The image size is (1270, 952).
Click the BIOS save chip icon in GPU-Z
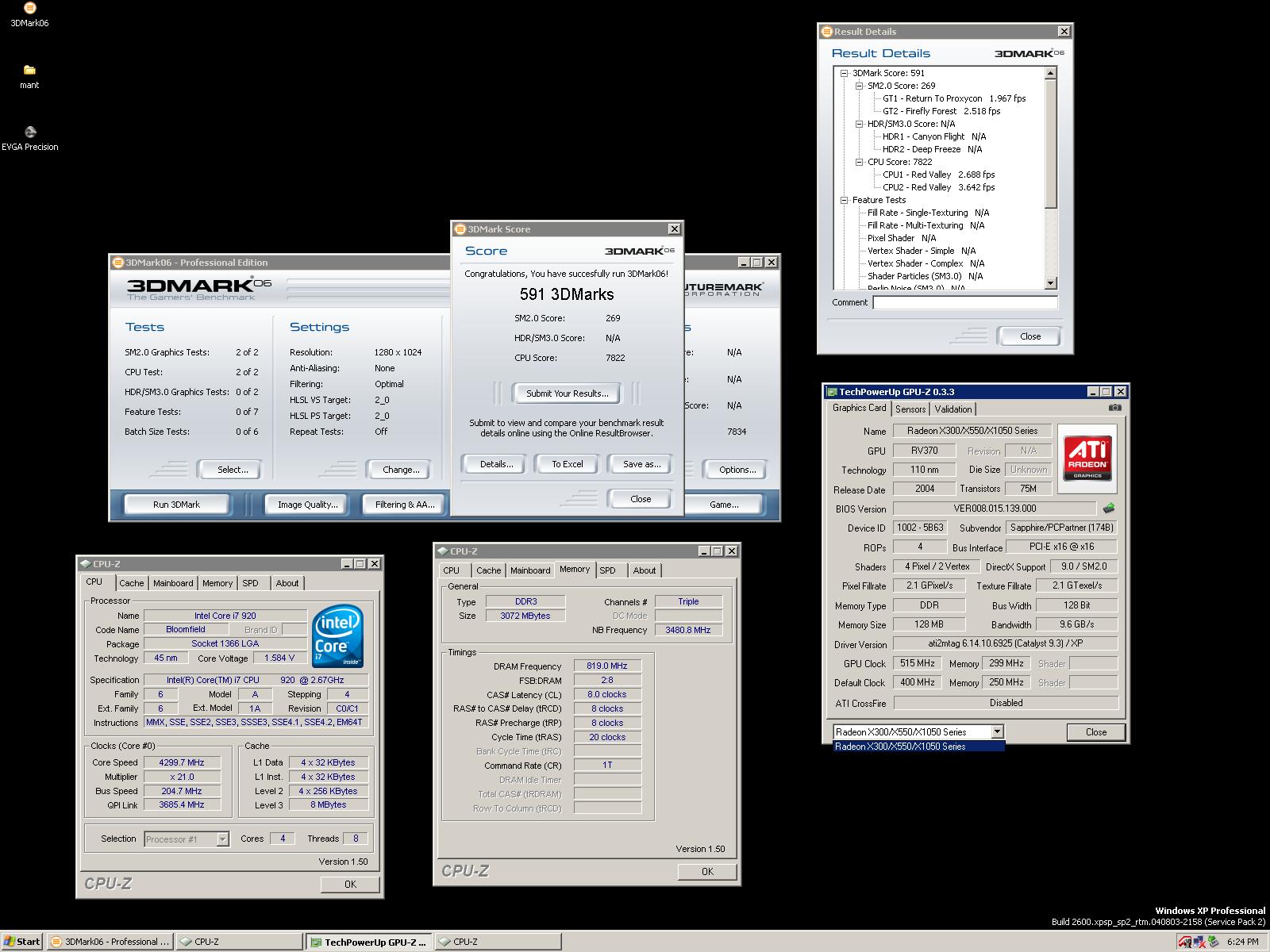1109,508
